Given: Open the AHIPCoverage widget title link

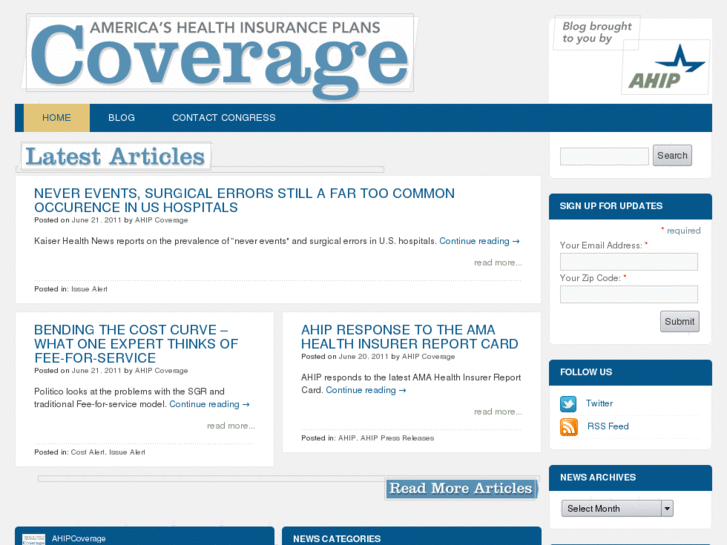Looking at the screenshot, I should tap(79, 539).
